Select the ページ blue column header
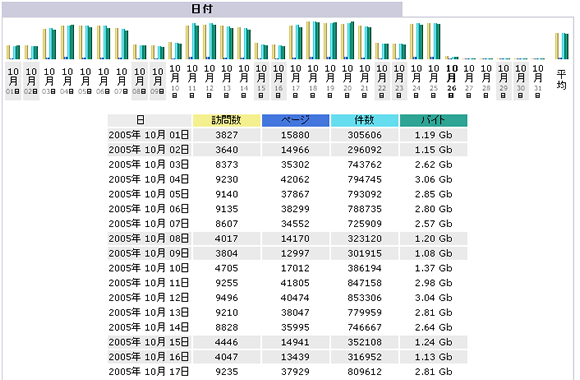The height and width of the screenshot is (380, 580). (x=295, y=120)
